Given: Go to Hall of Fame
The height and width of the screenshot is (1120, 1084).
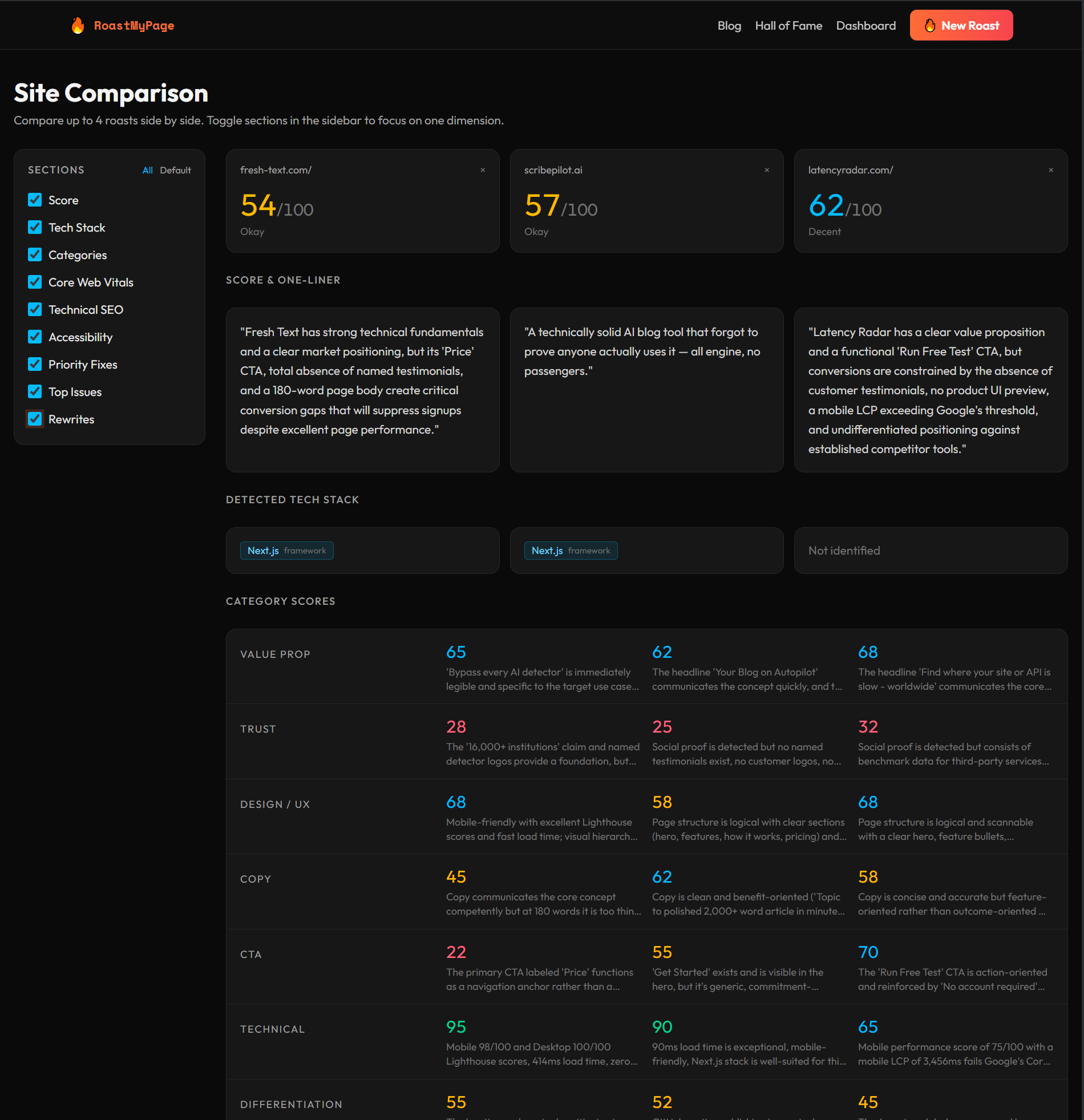Looking at the screenshot, I should tap(788, 26).
